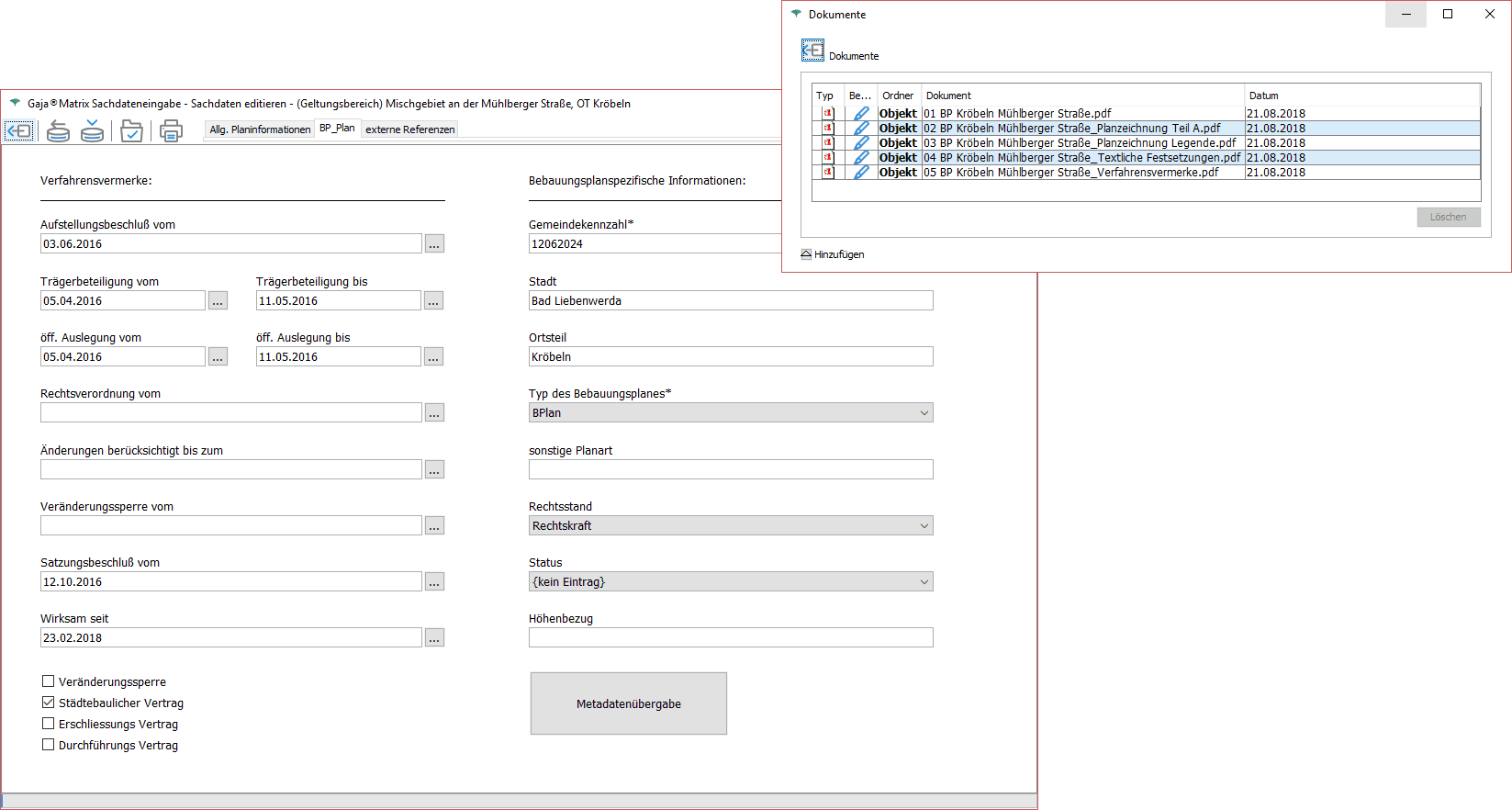The width and height of the screenshot is (1512, 810).
Task: Open the Status dropdown showing kein Eintrag
Action: [731, 582]
